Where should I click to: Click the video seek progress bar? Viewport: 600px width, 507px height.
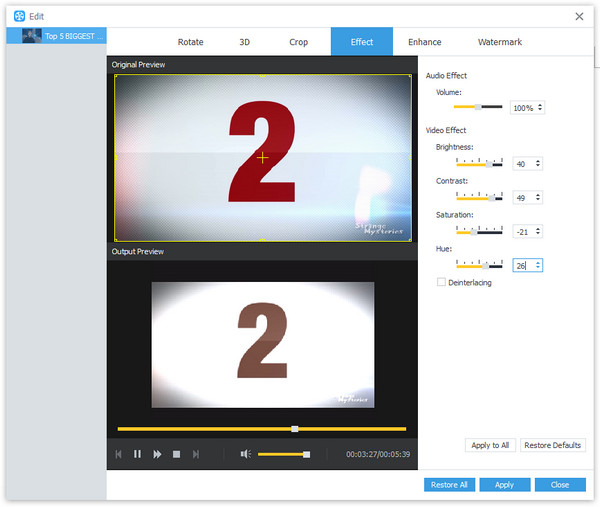[x=262, y=429]
